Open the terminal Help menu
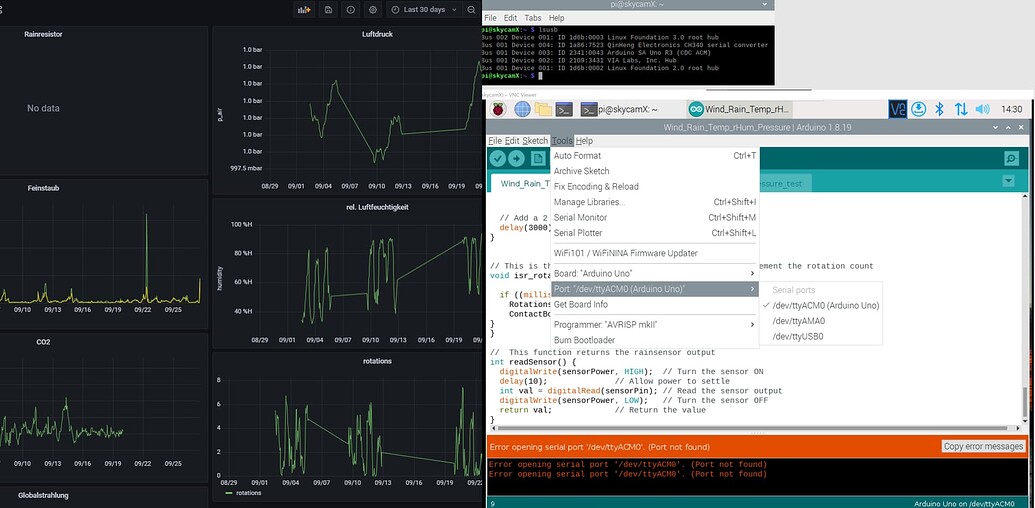Screen dimensions: 1035x508 click(x=556, y=18)
